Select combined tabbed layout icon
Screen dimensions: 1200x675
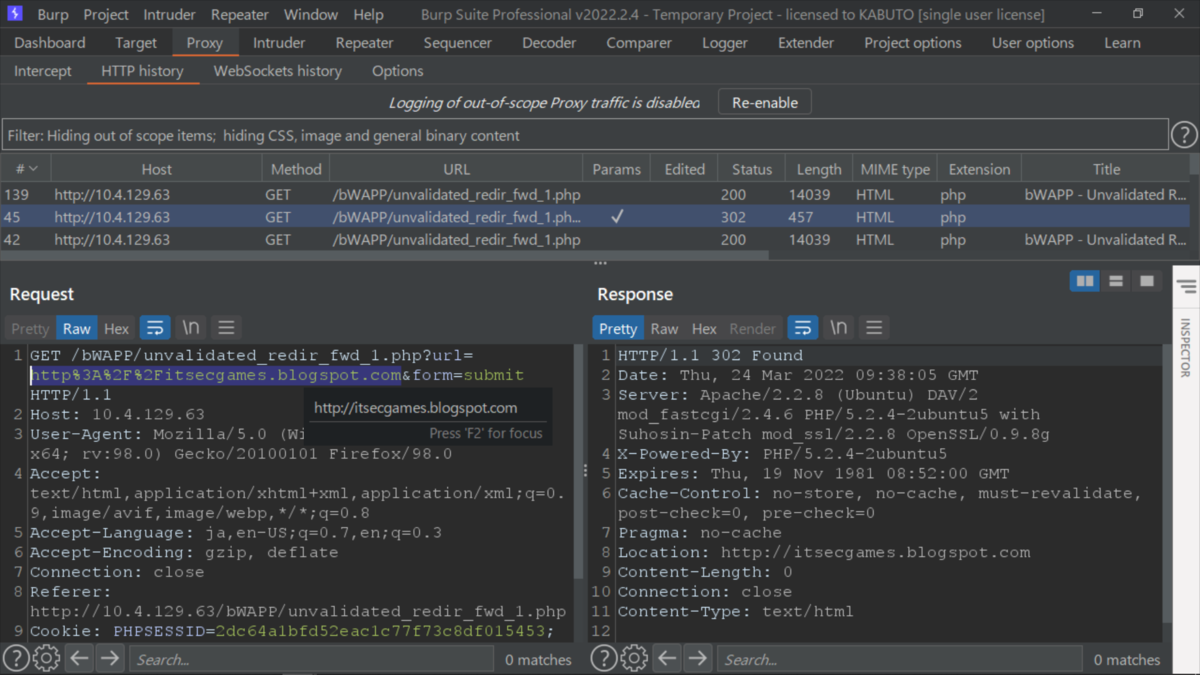click(1146, 282)
